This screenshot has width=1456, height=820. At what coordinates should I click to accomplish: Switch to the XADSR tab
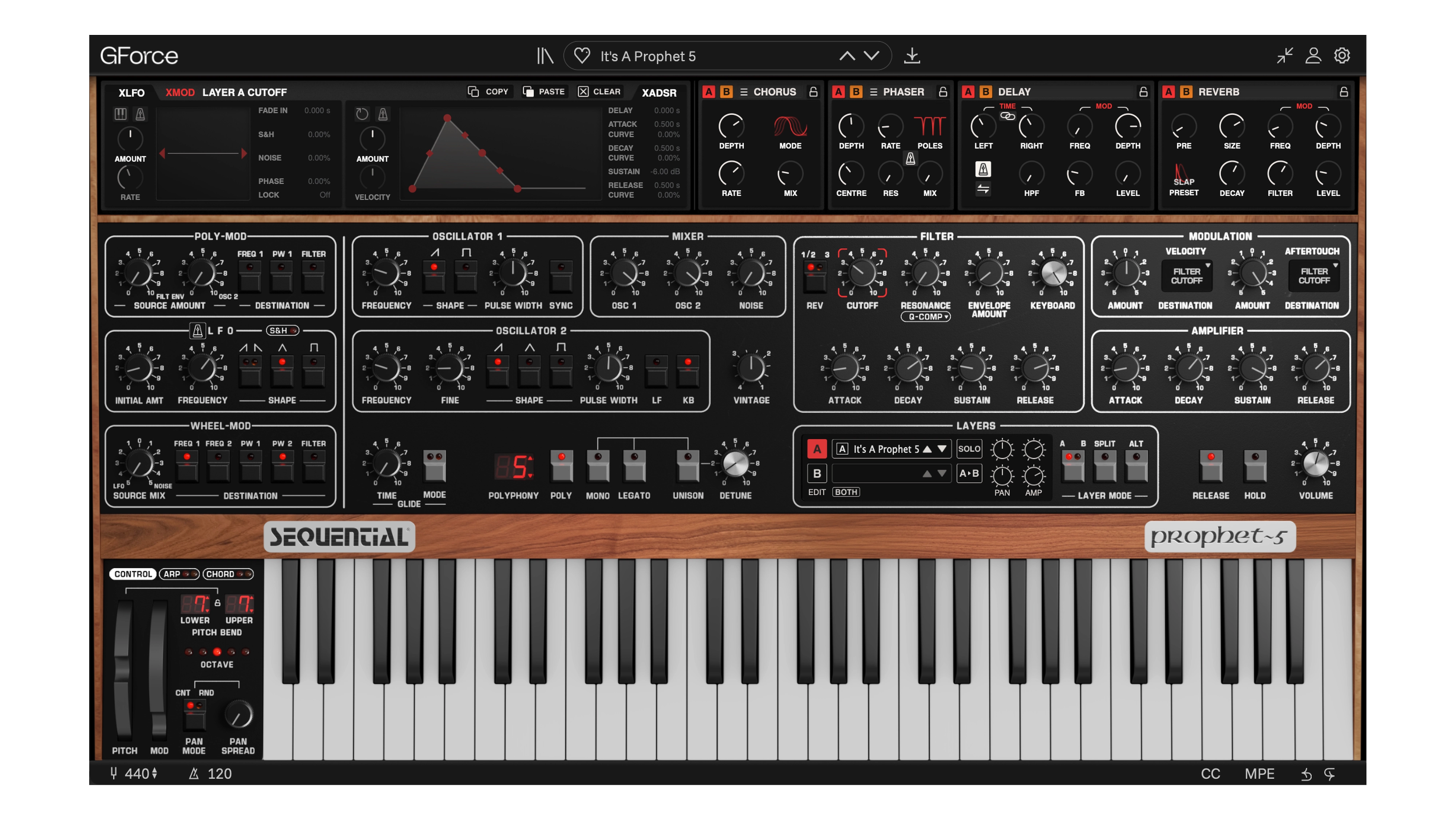[x=659, y=92]
